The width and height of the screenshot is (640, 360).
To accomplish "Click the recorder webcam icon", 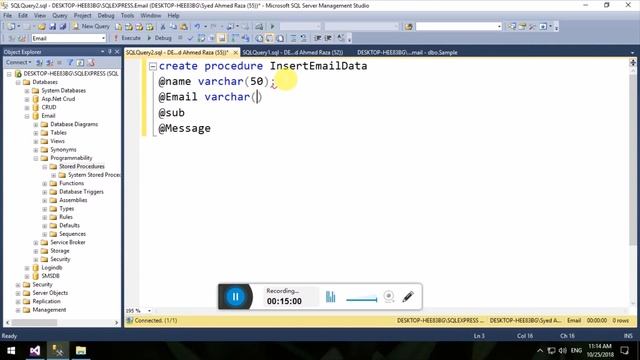I will (x=389, y=296).
